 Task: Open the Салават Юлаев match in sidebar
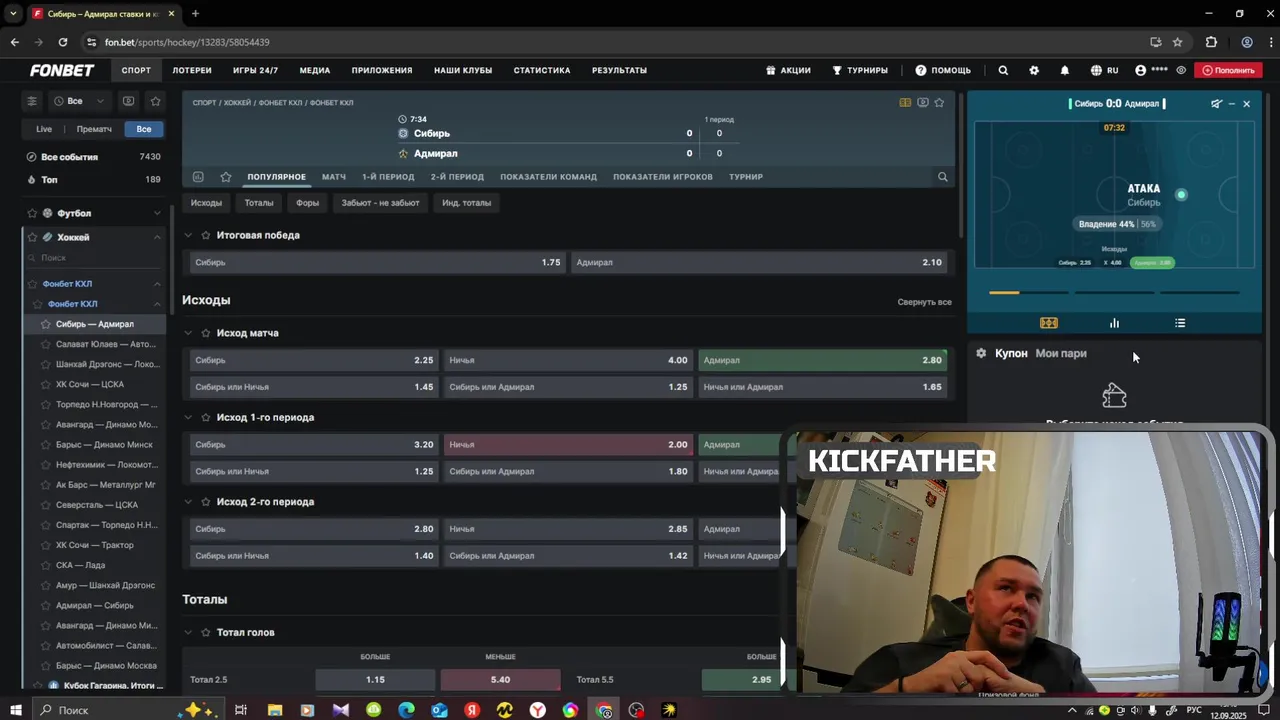pyautogui.click(x=105, y=344)
